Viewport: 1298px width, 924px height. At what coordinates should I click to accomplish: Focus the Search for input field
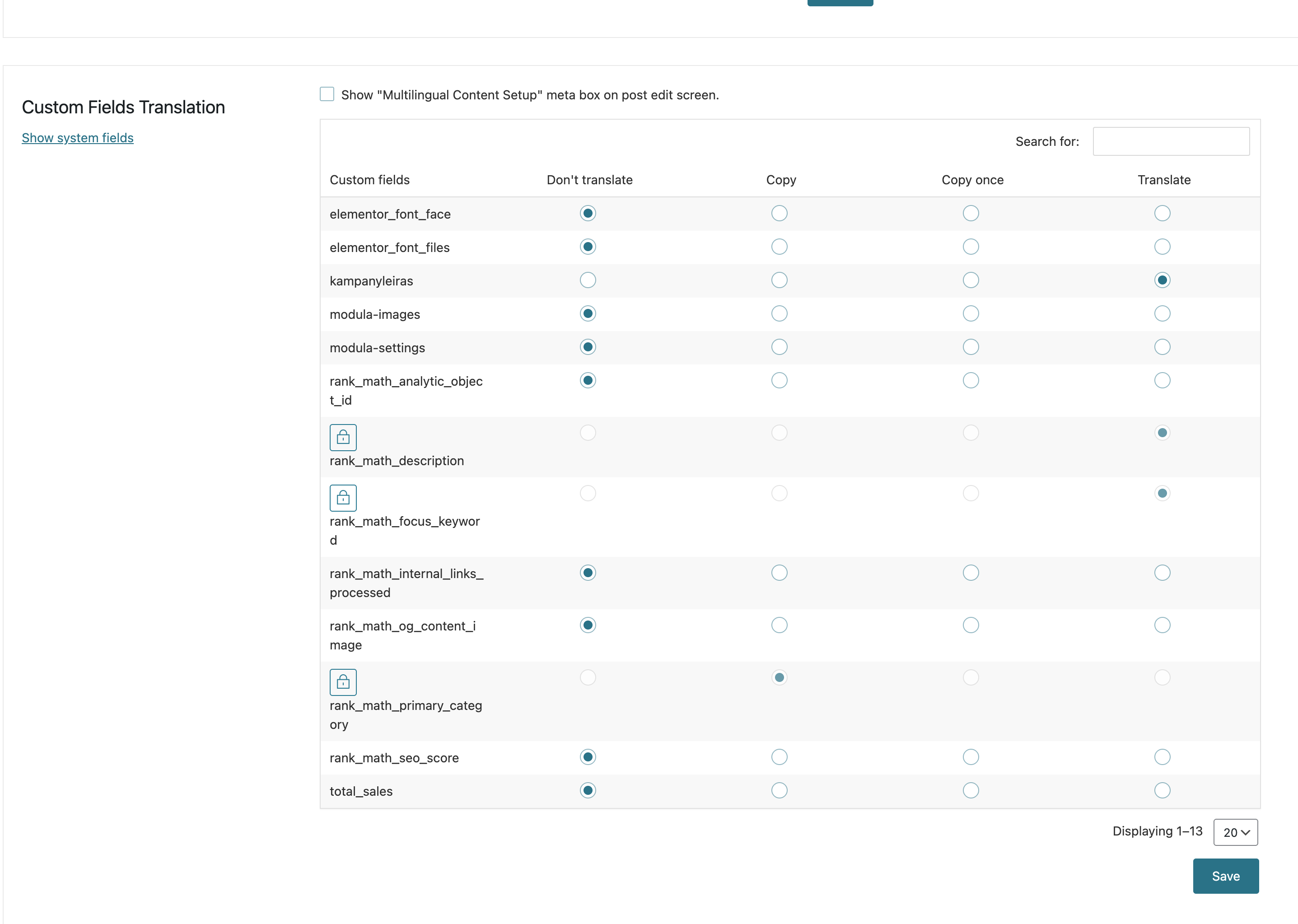(x=1171, y=141)
